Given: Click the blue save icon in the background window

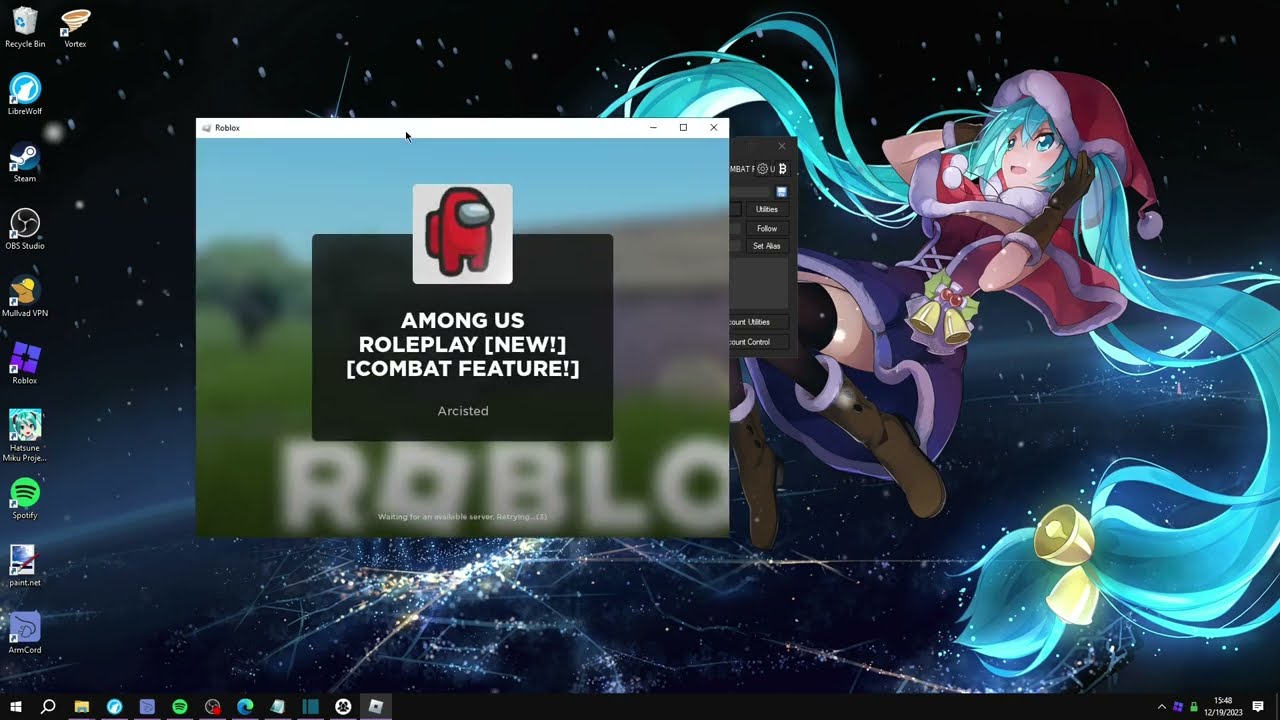Looking at the screenshot, I should point(782,192).
